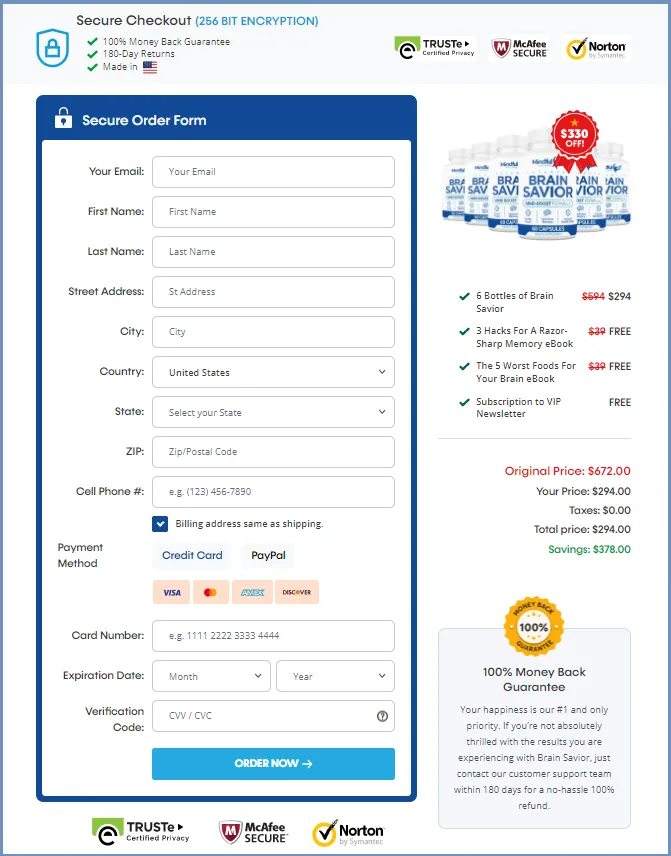Click the Card Number input field
671x856 pixels.
[273, 636]
